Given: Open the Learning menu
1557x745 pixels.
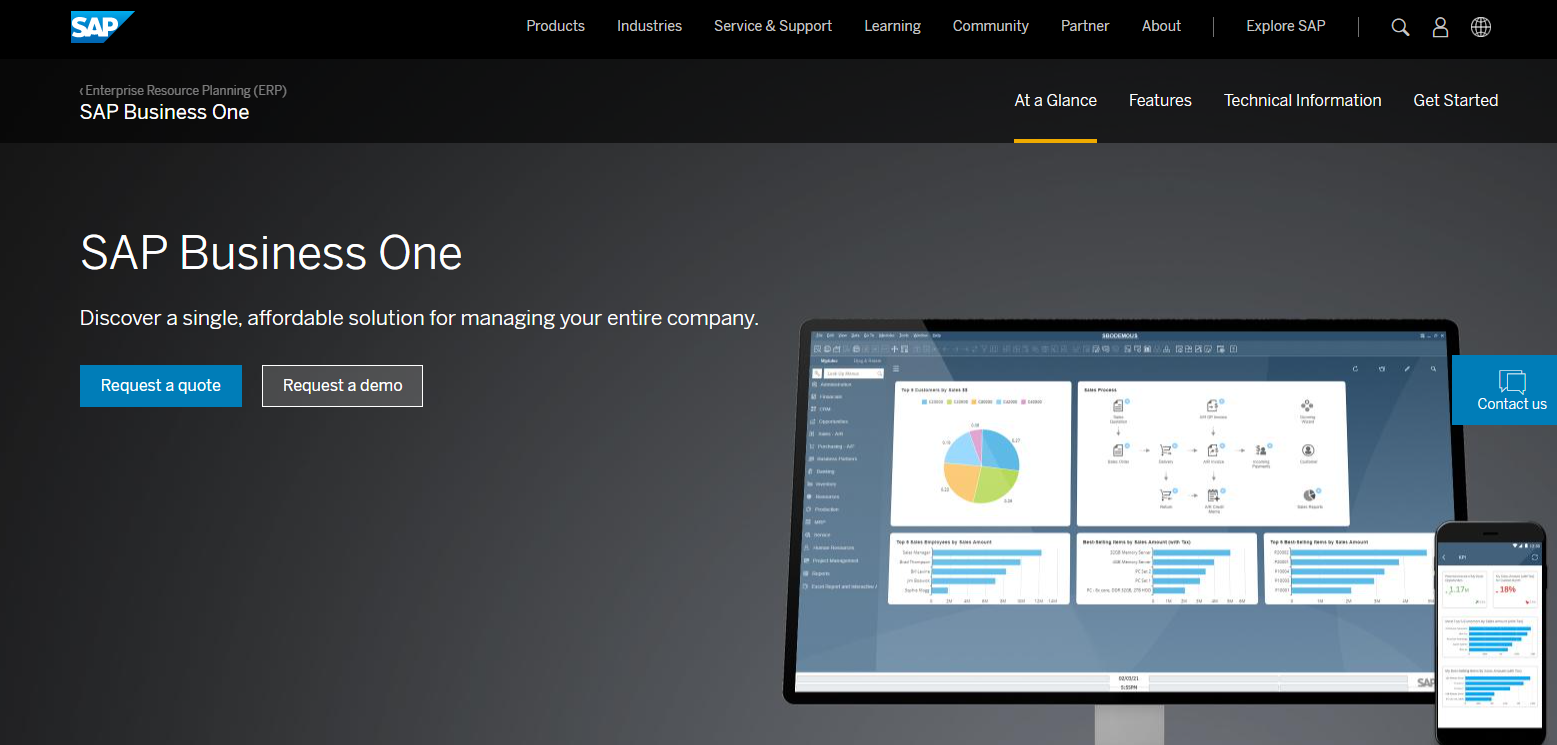Looking at the screenshot, I should (x=892, y=26).
